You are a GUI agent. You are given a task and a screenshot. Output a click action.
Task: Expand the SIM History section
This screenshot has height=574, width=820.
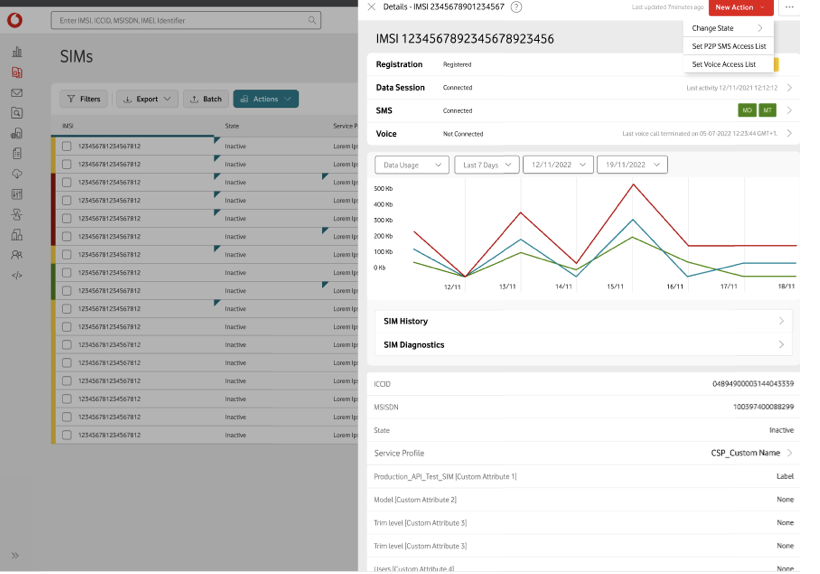(x=583, y=321)
